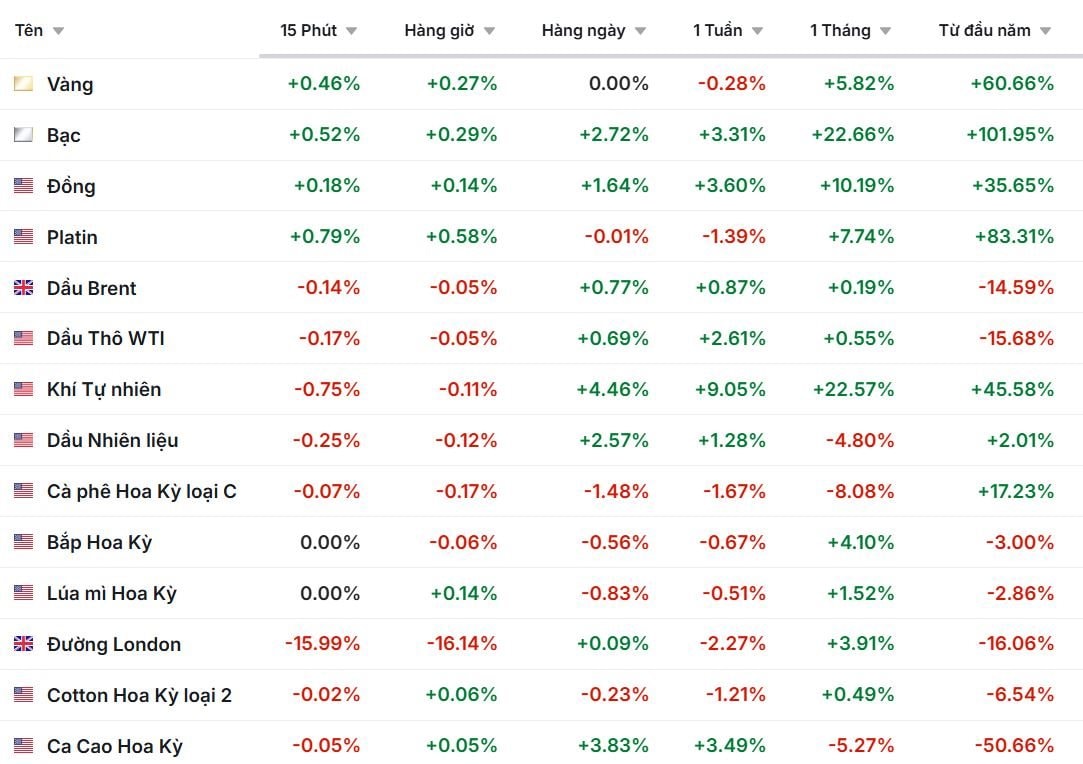
Task: Open the Lúa mì Hoa Kỳ link
Action: pyautogui.click(x=111, y=593)
